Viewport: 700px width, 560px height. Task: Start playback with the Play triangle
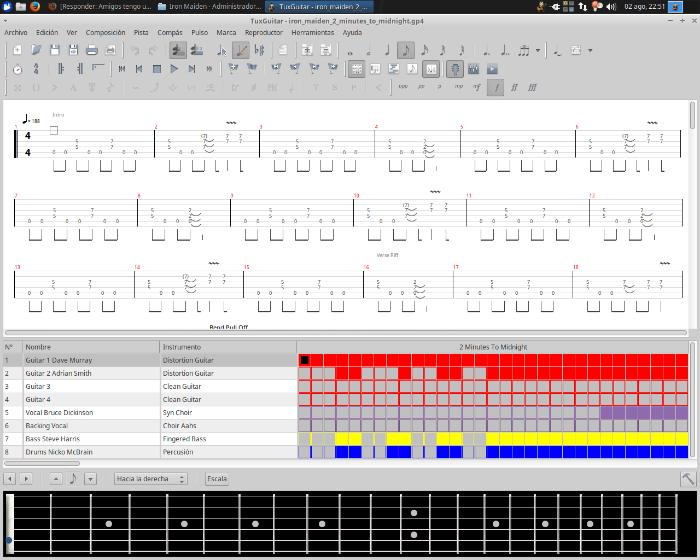[174, 69]
